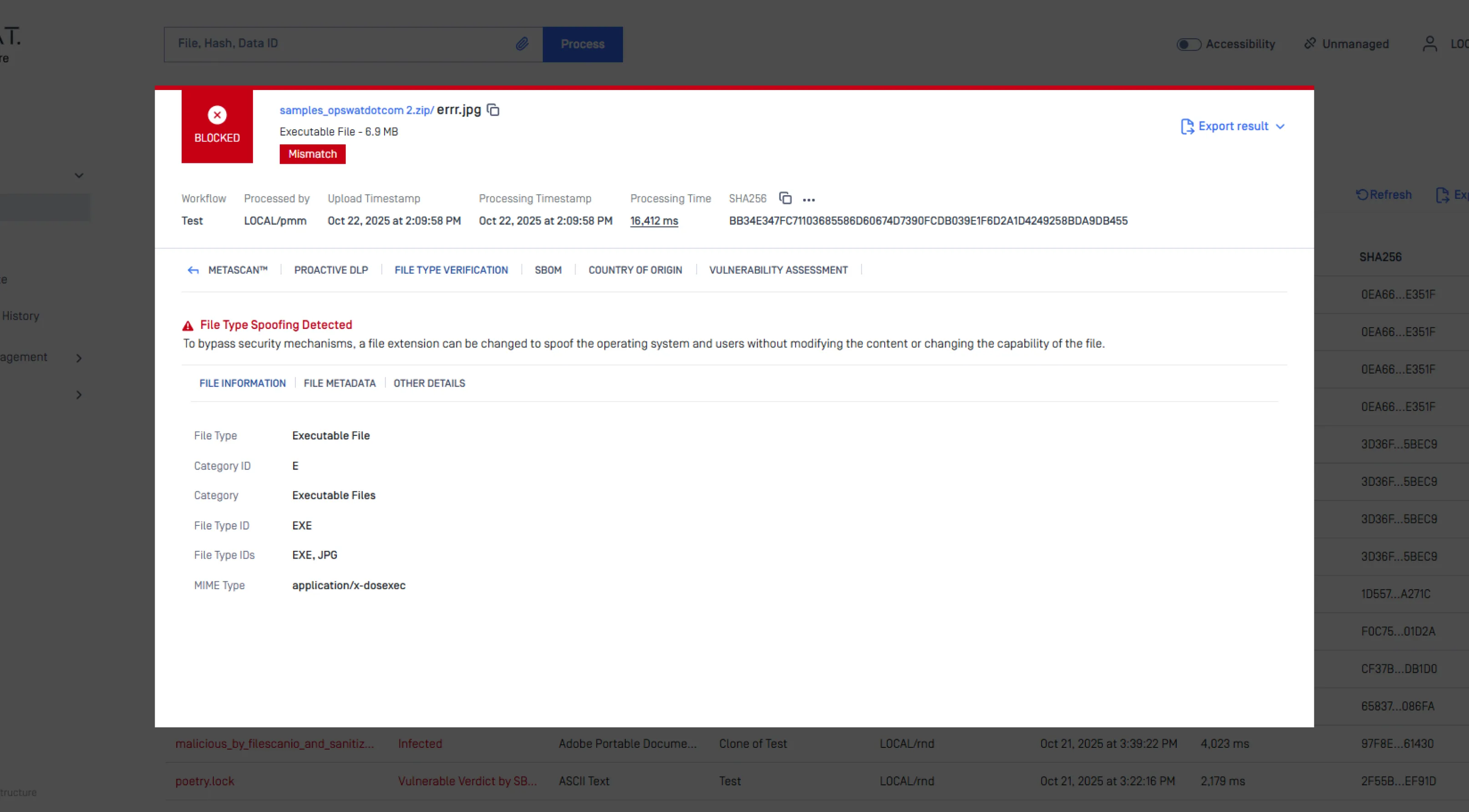Open the Vulnerability Assessment tab

tap(778, 270)
